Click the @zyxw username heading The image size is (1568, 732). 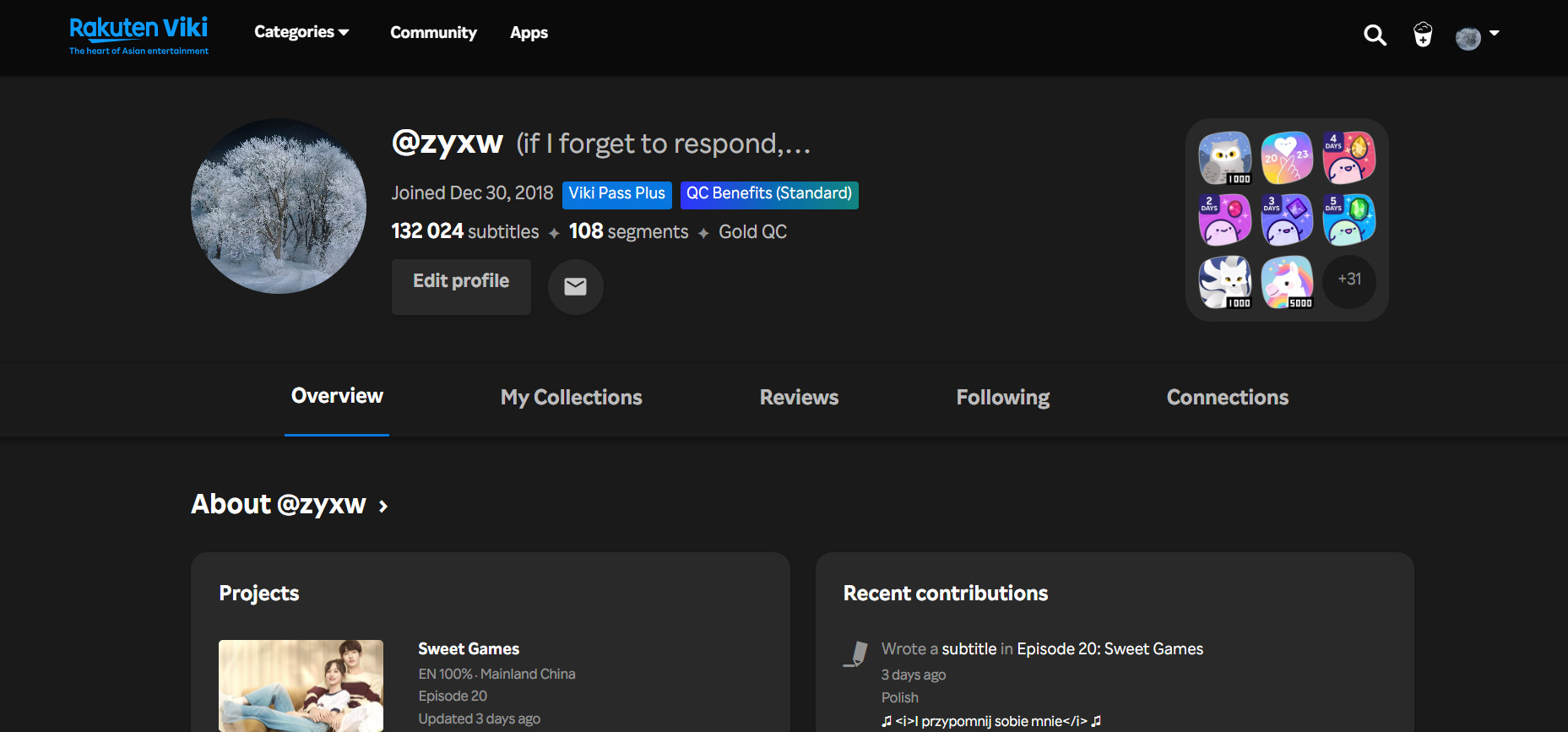[x=448, y=143]
